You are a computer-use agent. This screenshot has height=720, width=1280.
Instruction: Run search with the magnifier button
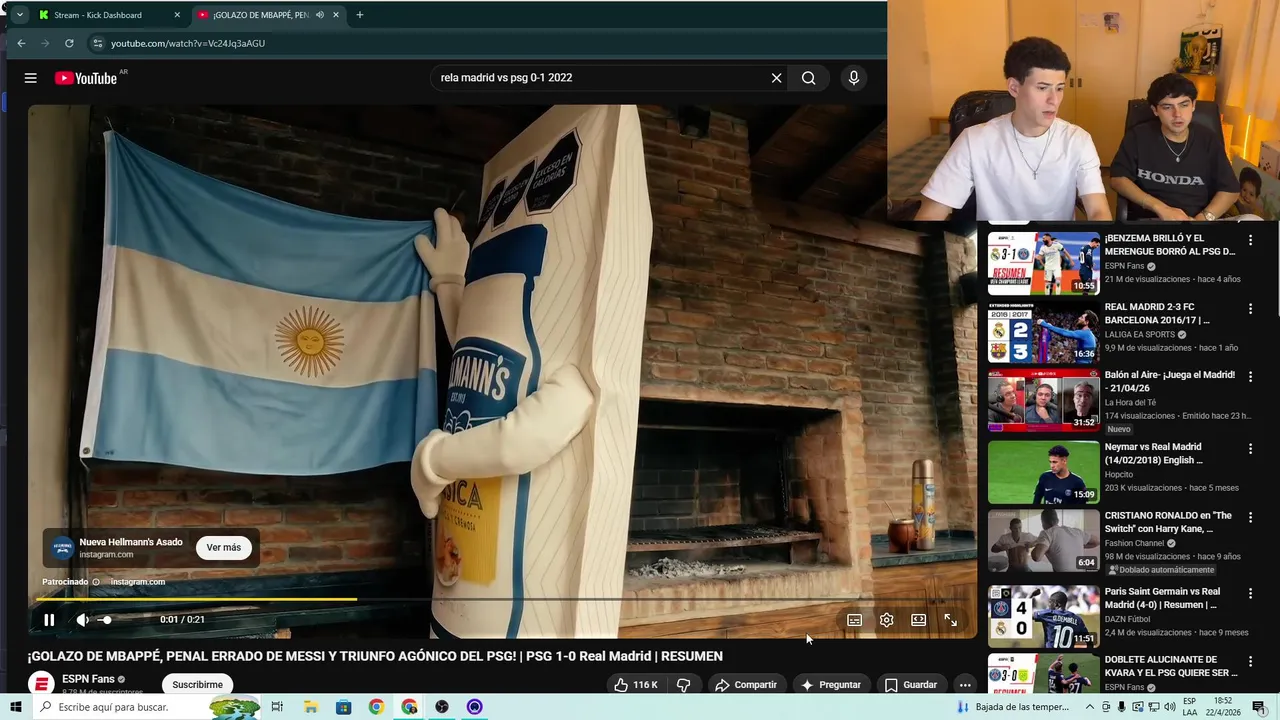808,78
